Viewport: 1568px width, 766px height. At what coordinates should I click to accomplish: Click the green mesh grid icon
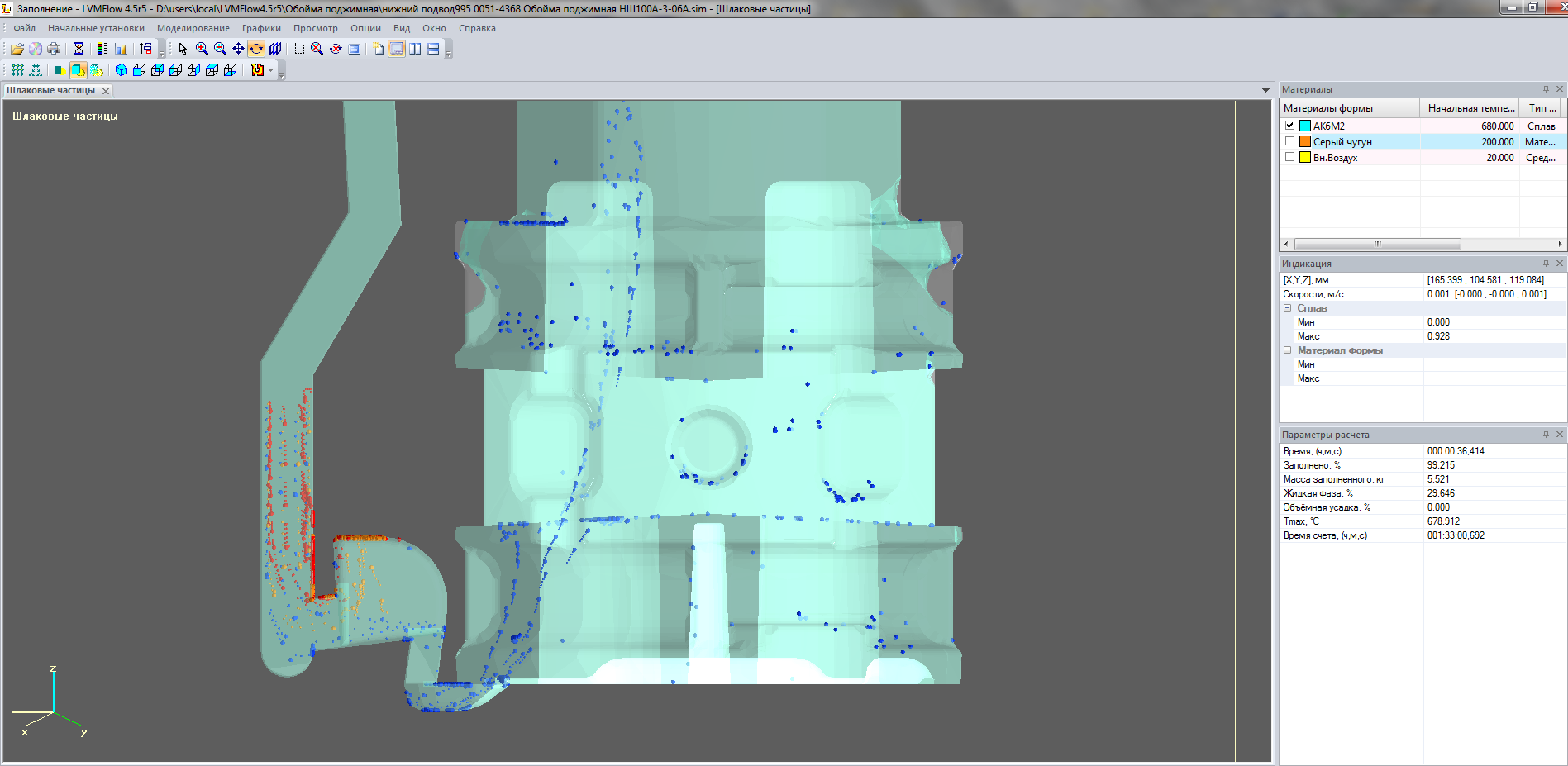tap(17, 70)
